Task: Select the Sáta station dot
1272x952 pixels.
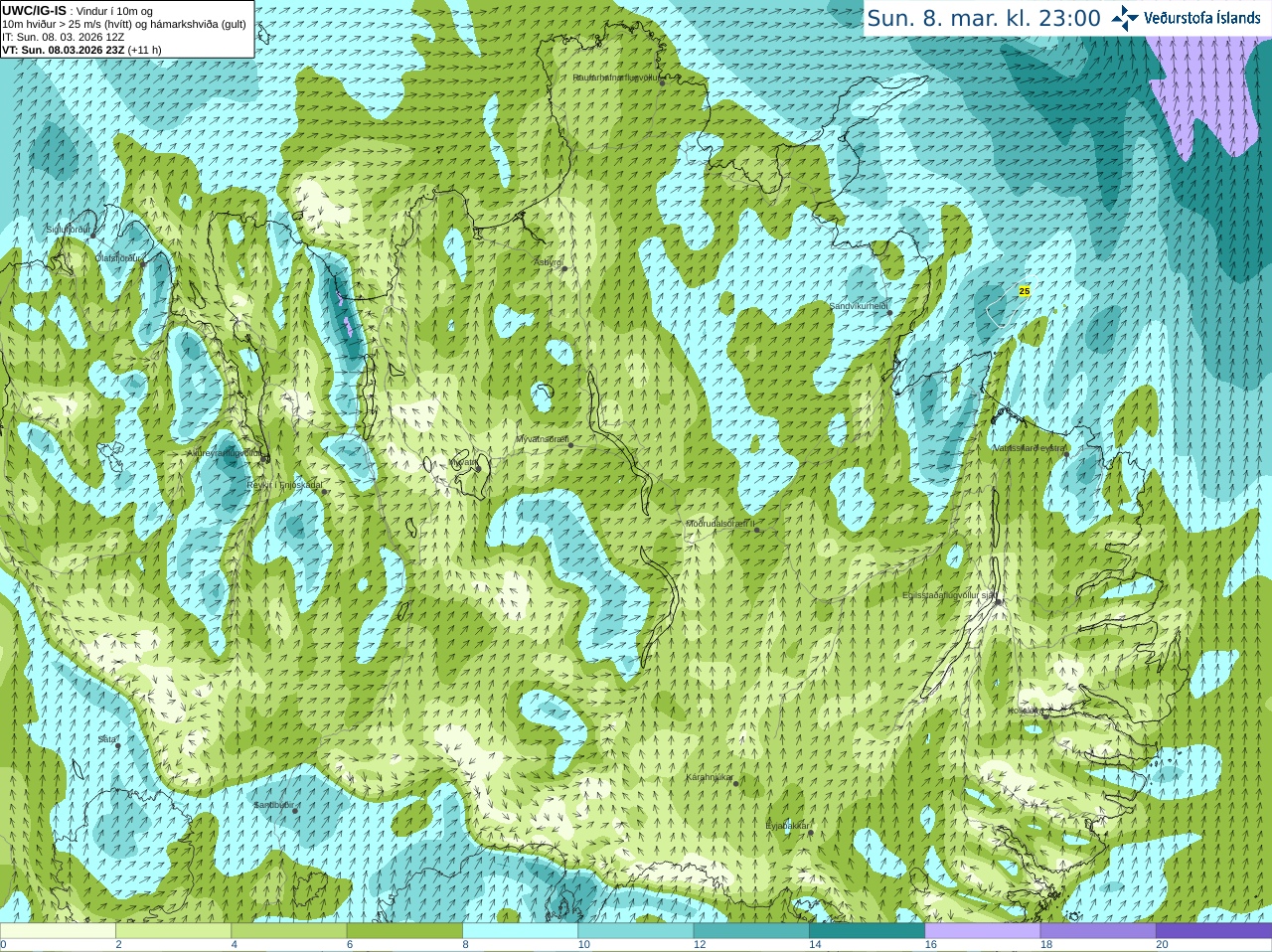Action: (118, 745)
